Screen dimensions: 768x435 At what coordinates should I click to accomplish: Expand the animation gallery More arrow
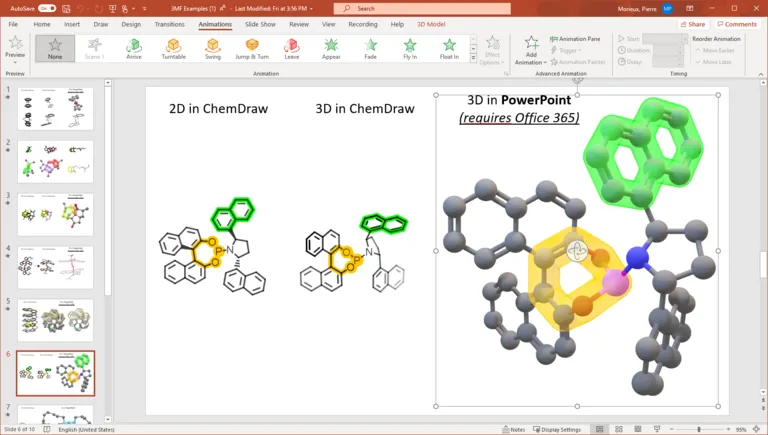[x=473, y=58]
